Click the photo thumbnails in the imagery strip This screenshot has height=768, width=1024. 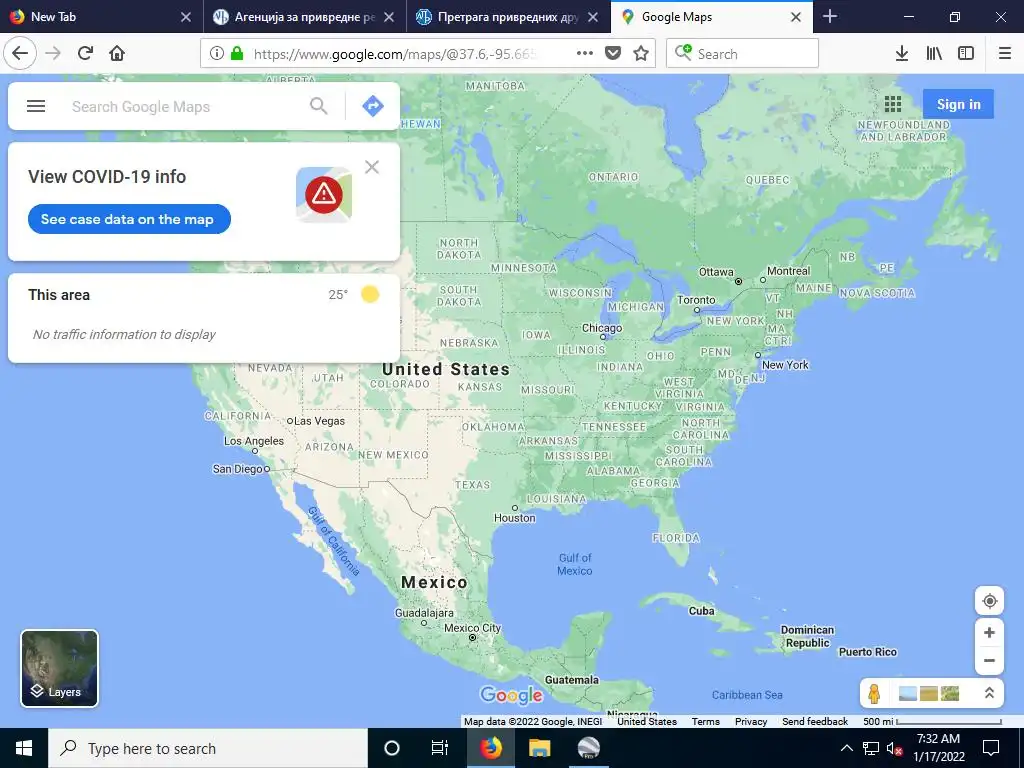coord(929,694)
